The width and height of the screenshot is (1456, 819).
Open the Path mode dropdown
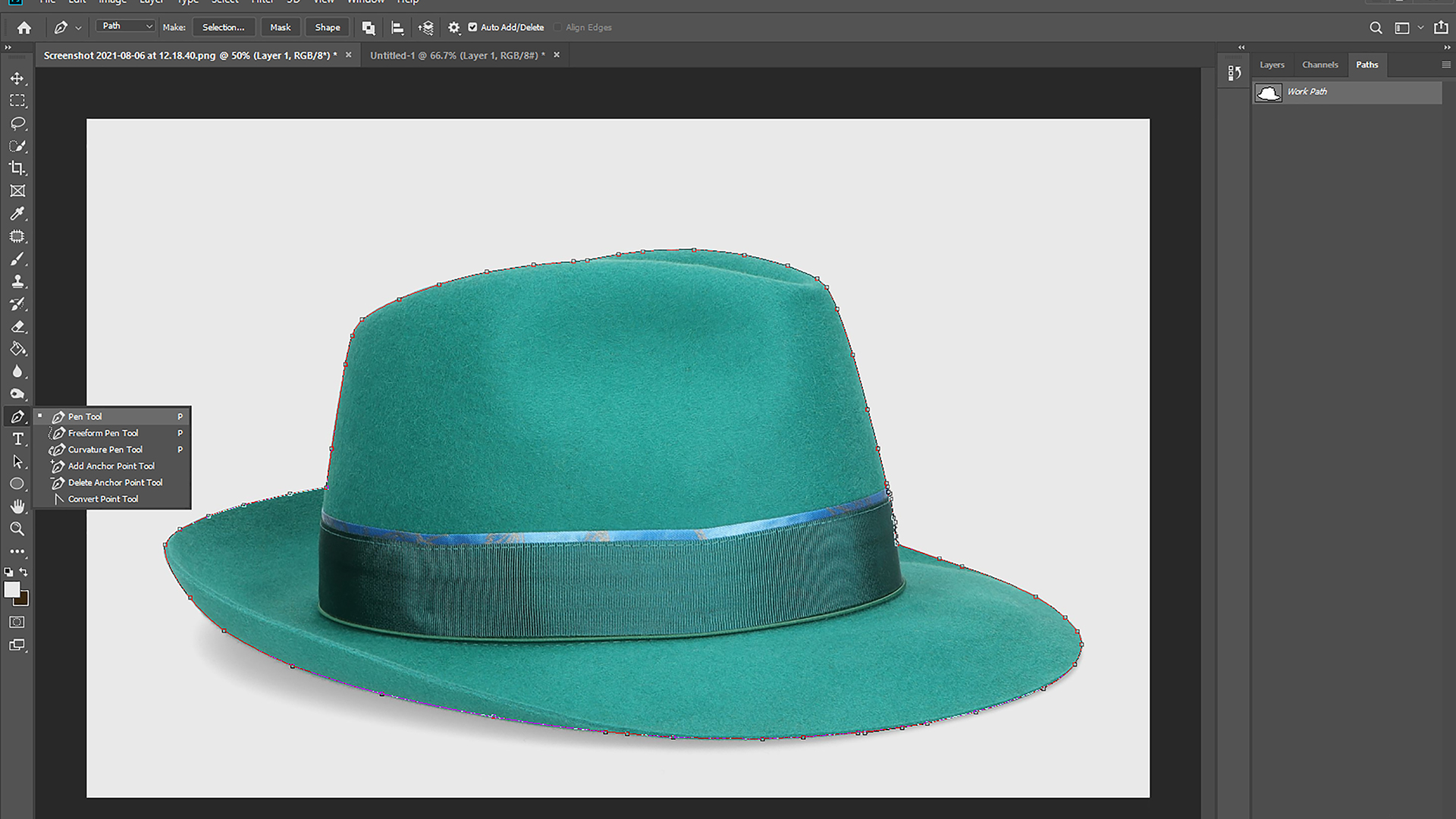(x=127, y=27)
